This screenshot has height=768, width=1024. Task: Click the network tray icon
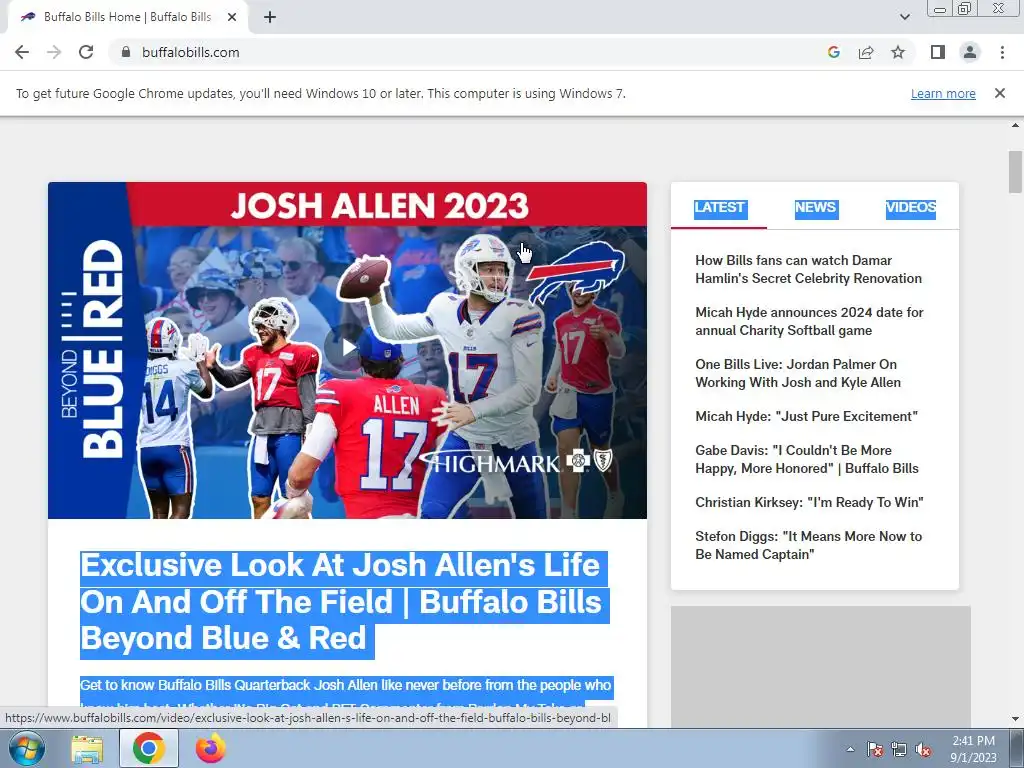click(899, 749)
